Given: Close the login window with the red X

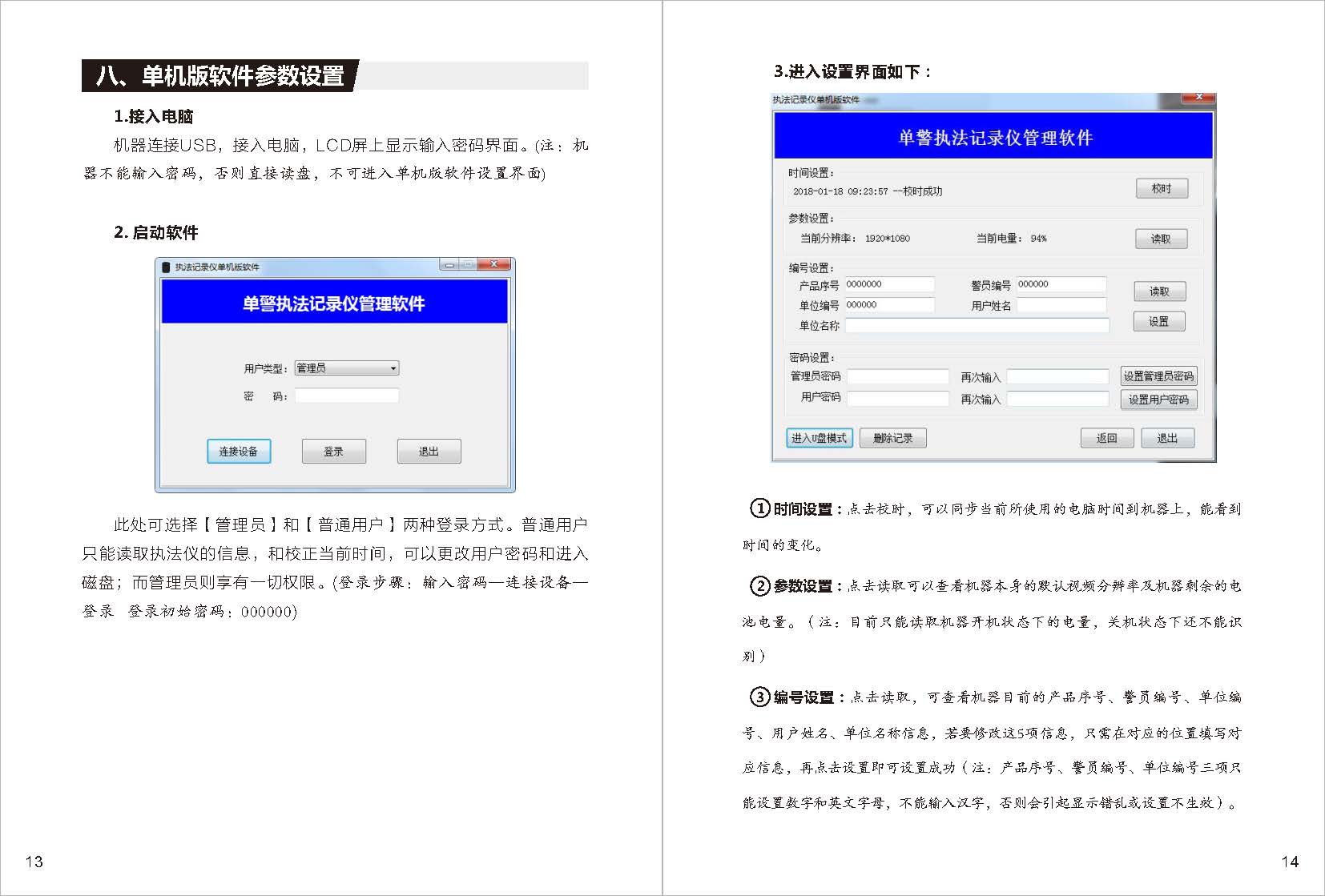Looking at the screenshot, I should 494,264.
